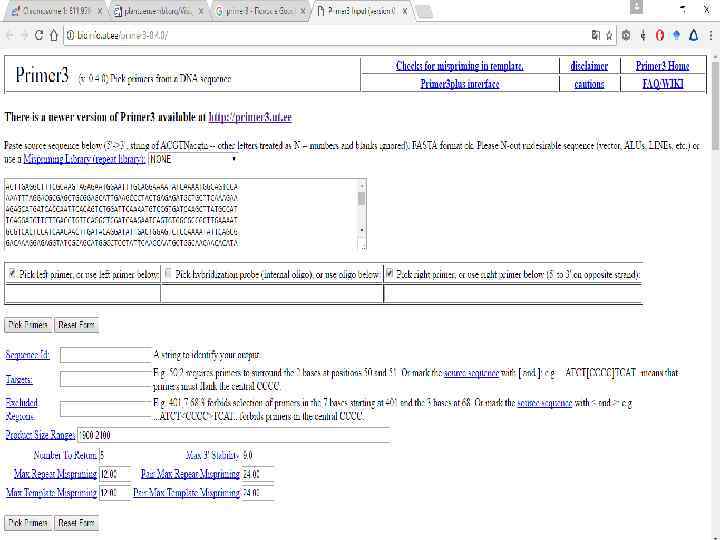Screen dimensions: 720x540
Task: Open the FAQ/WIKI link
Action: (x=663, y=84)
